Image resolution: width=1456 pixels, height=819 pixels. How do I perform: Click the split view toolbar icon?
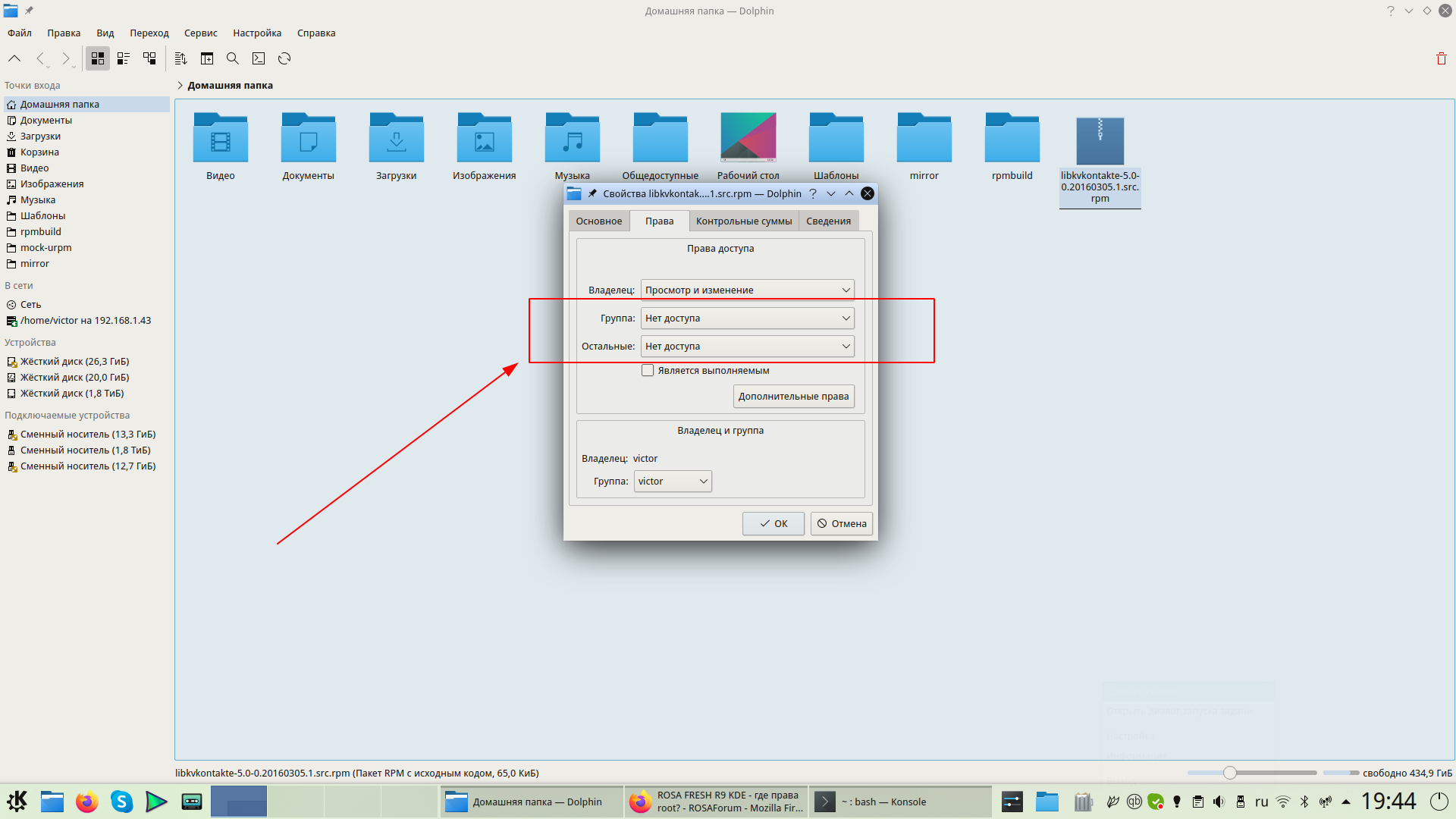pyautogui.click(x=207, y=58)
